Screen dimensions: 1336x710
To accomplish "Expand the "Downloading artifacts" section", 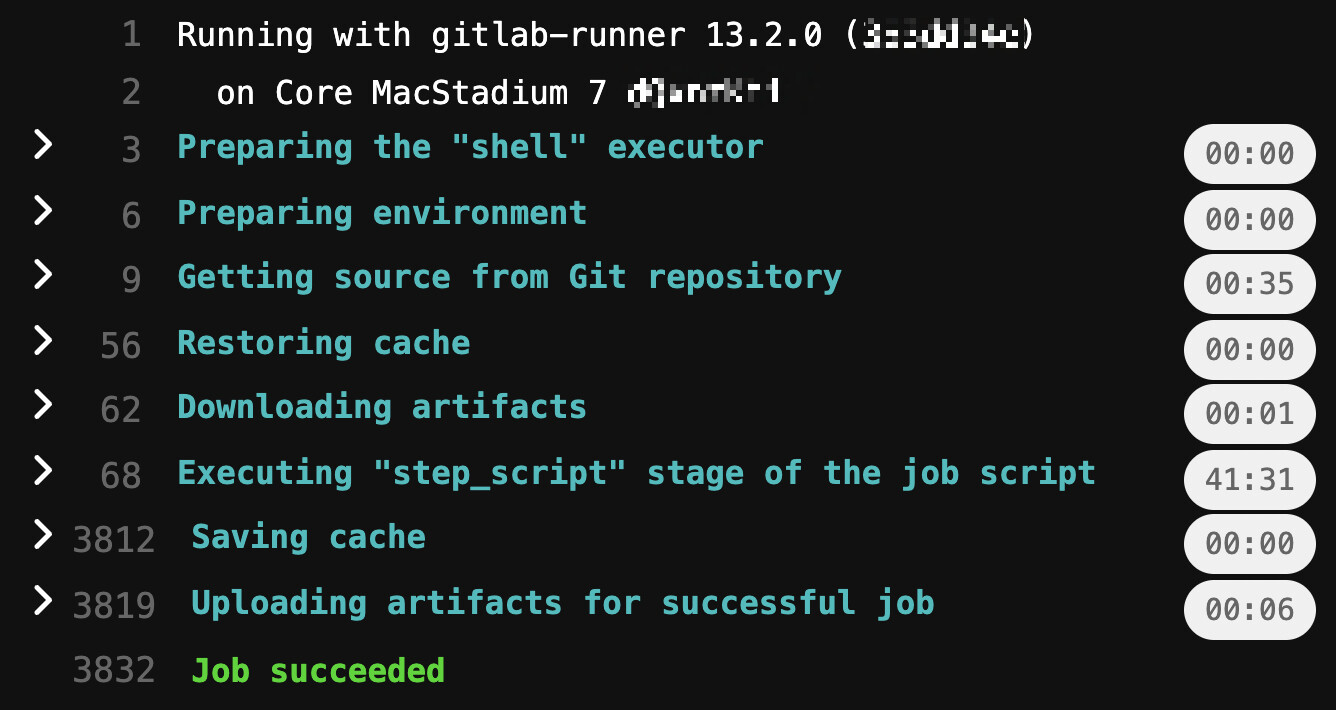I will coord(43,406).
